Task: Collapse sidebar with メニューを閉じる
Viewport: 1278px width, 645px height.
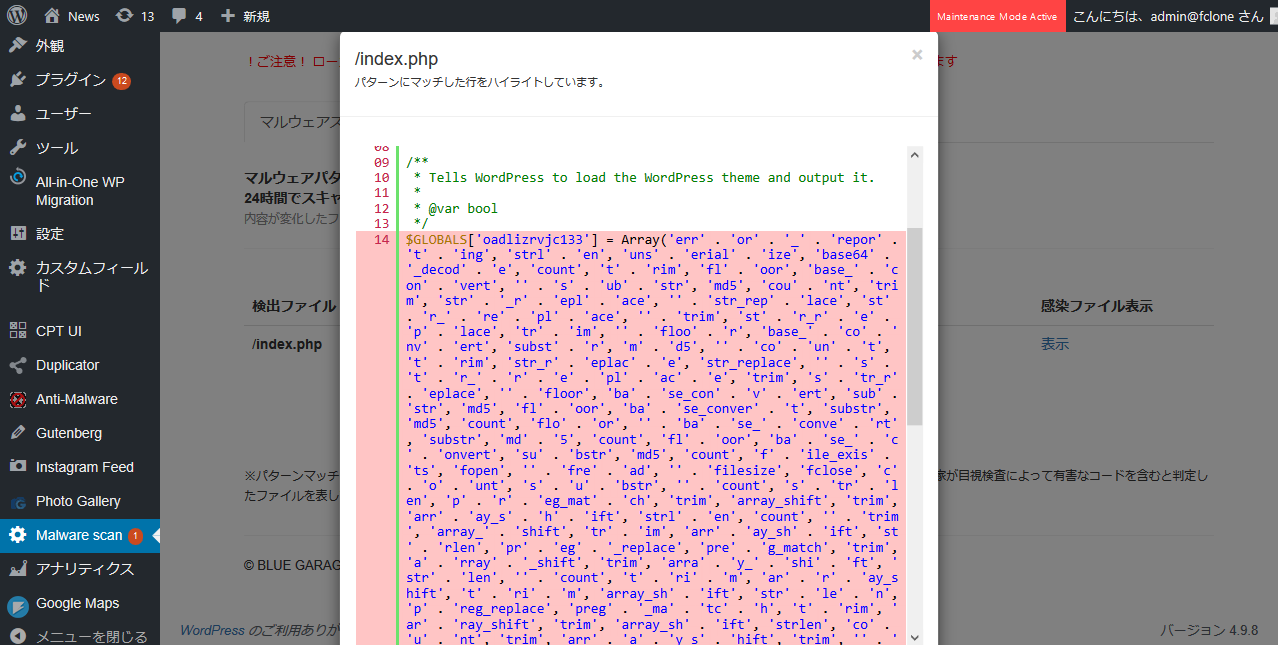Action: (x=91, y=636)
